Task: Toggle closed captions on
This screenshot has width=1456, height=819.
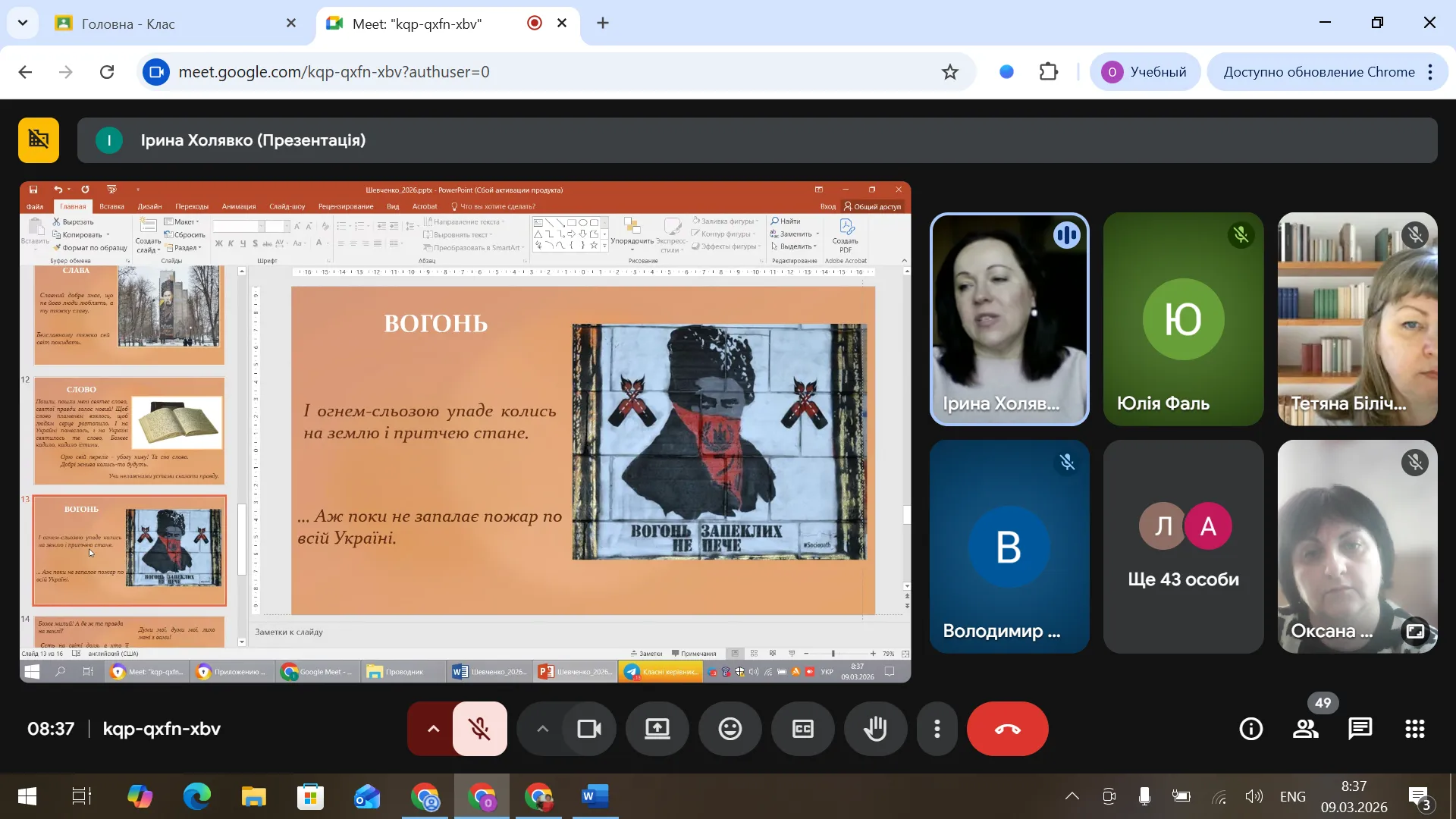Action: tap(802, 730)
